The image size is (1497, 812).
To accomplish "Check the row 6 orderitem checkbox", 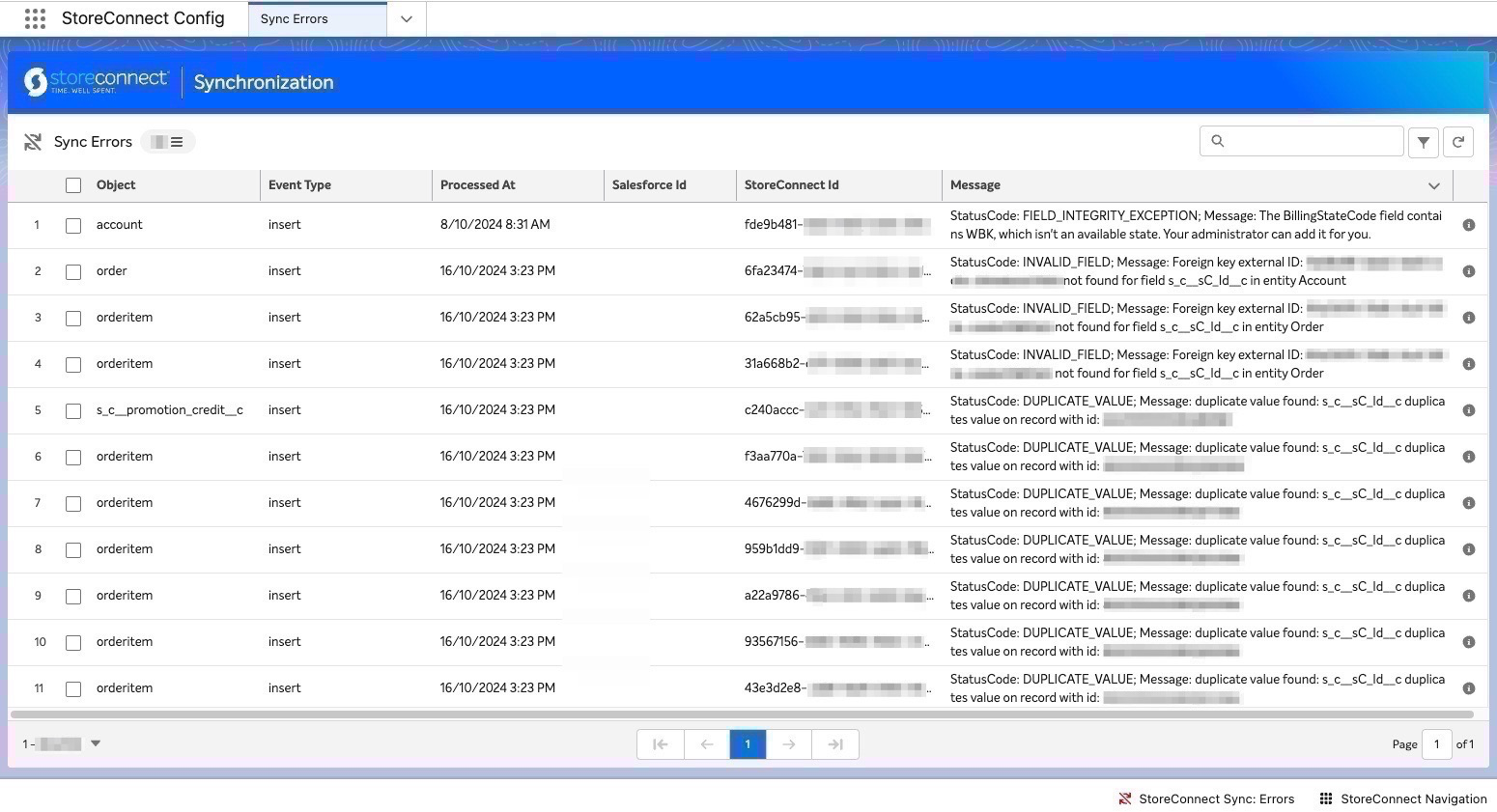I will 73,458.
